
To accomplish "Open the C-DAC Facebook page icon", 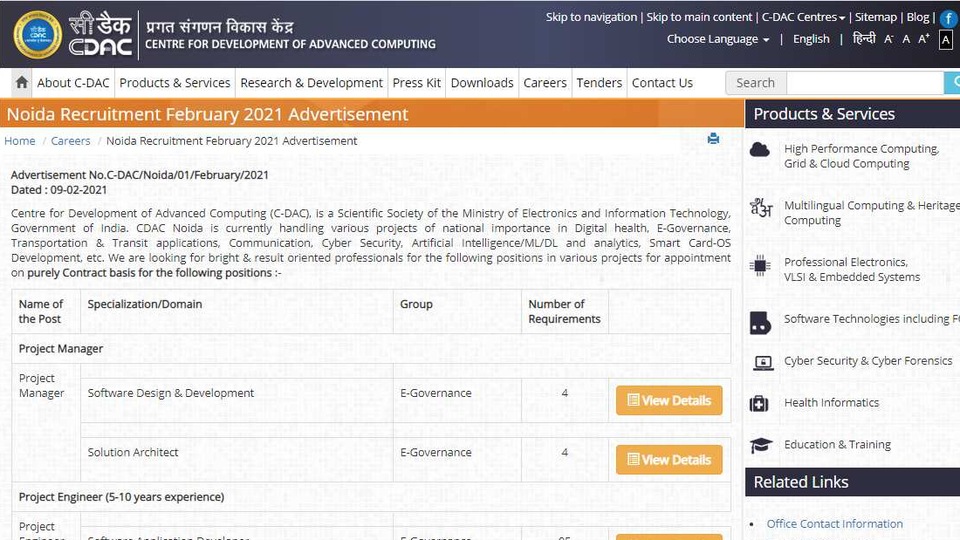I will pyautogui.click(x=948, y=18).
